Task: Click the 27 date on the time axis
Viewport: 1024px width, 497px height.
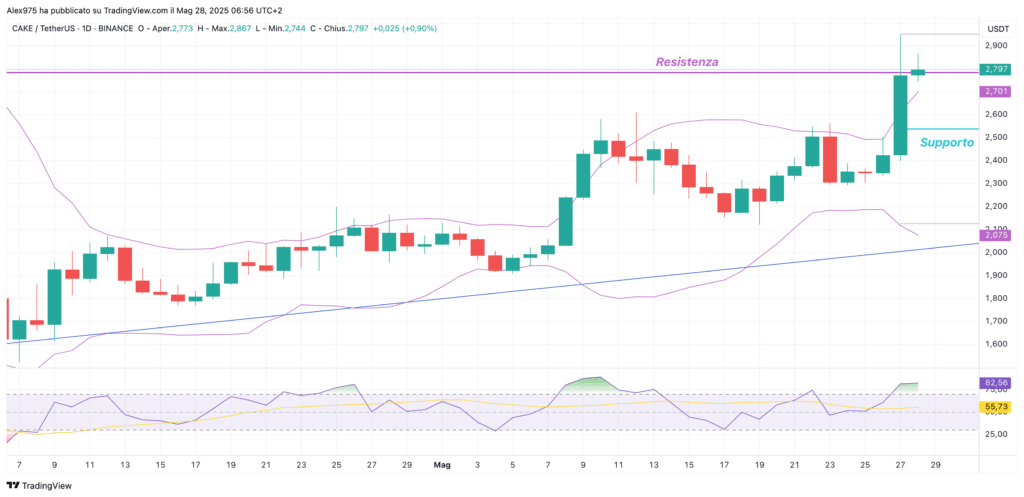Action: point(899,465)
